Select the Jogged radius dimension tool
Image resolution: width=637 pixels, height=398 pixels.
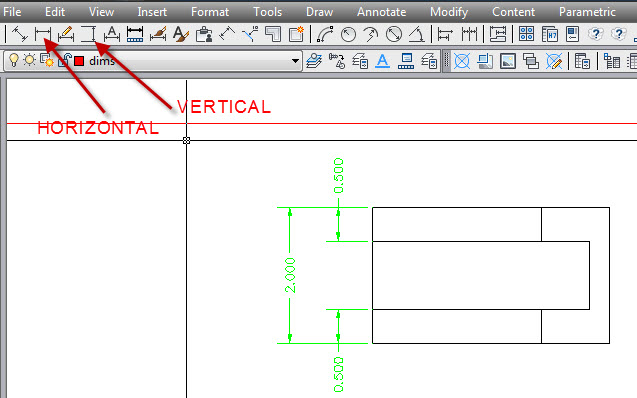coord(371,34)
